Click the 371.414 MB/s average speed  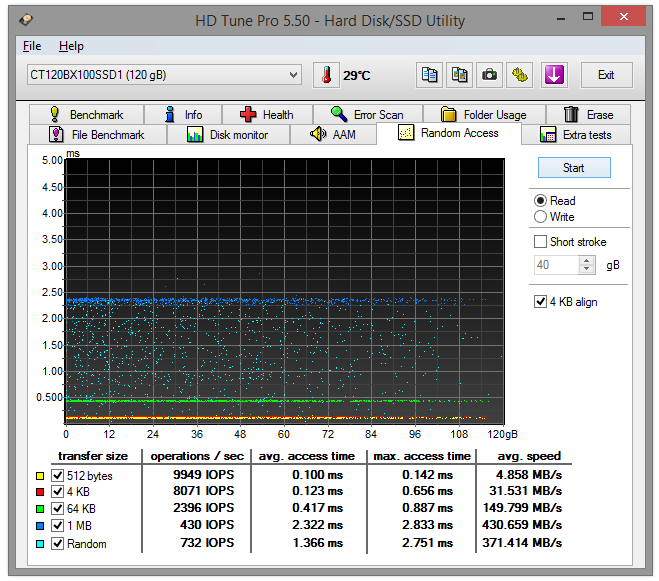pyautogui.click(x=522, y=543)
